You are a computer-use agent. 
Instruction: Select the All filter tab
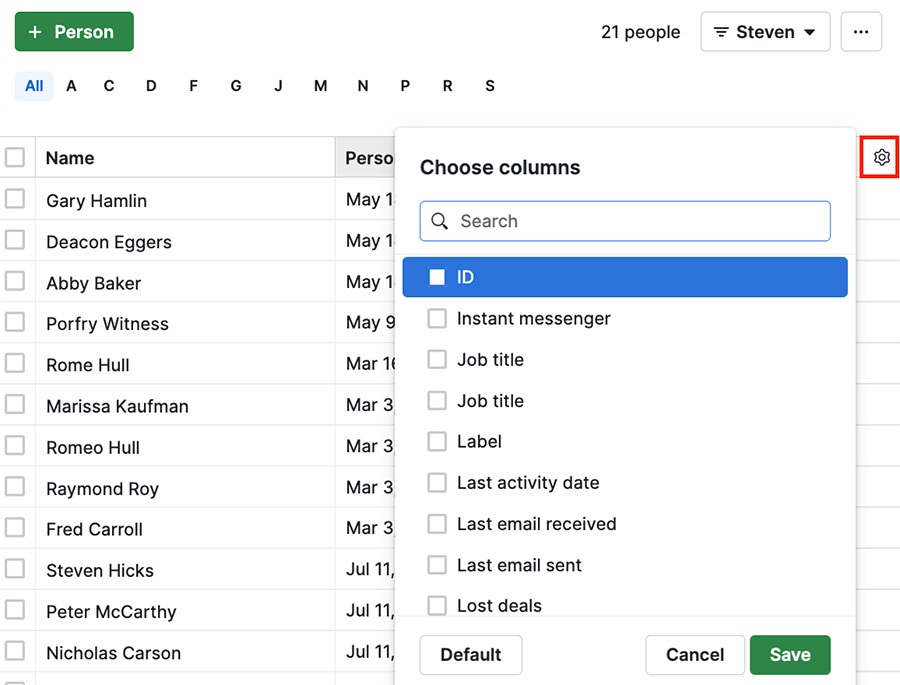[33, 86]
